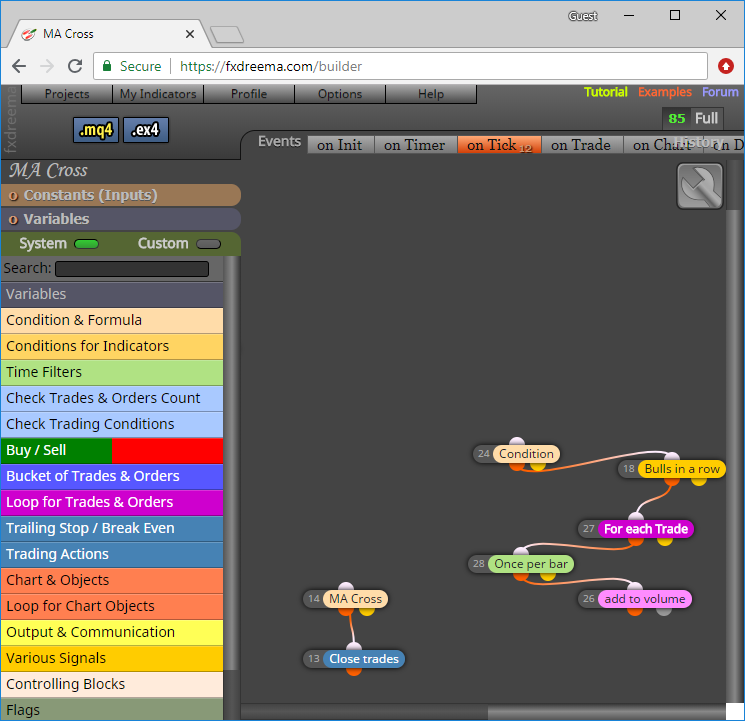
Task: Select the on Tick event tab
Action: [x=499, y=145]
